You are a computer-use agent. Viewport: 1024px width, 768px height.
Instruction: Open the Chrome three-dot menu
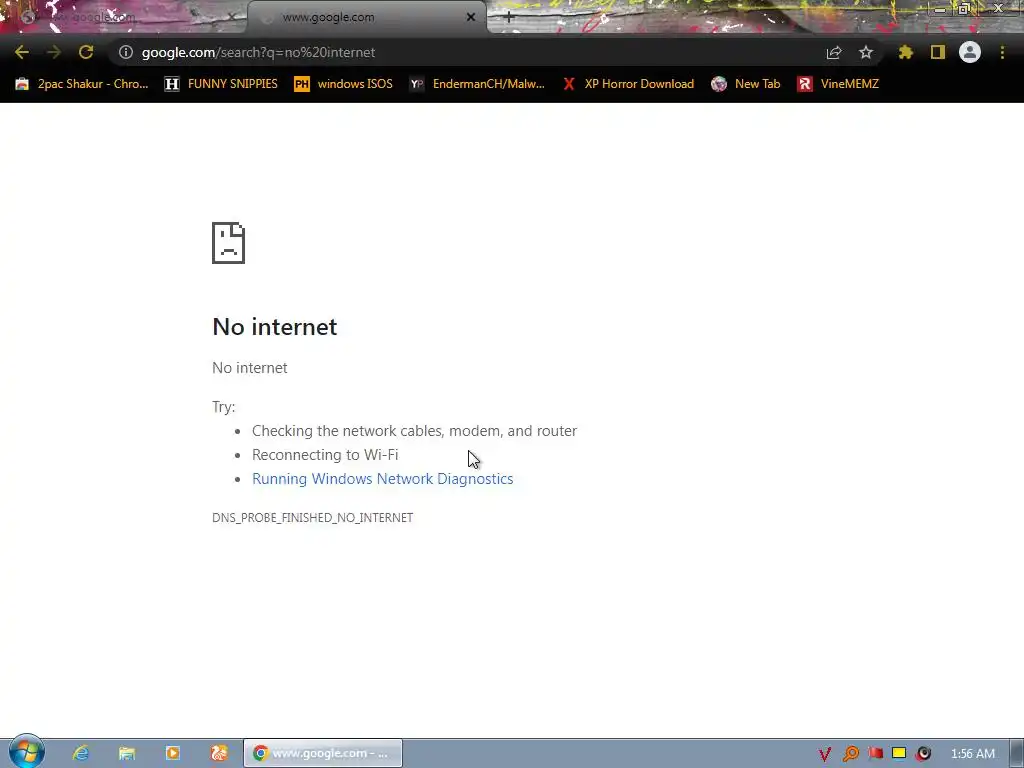[x=1002, y=52]
